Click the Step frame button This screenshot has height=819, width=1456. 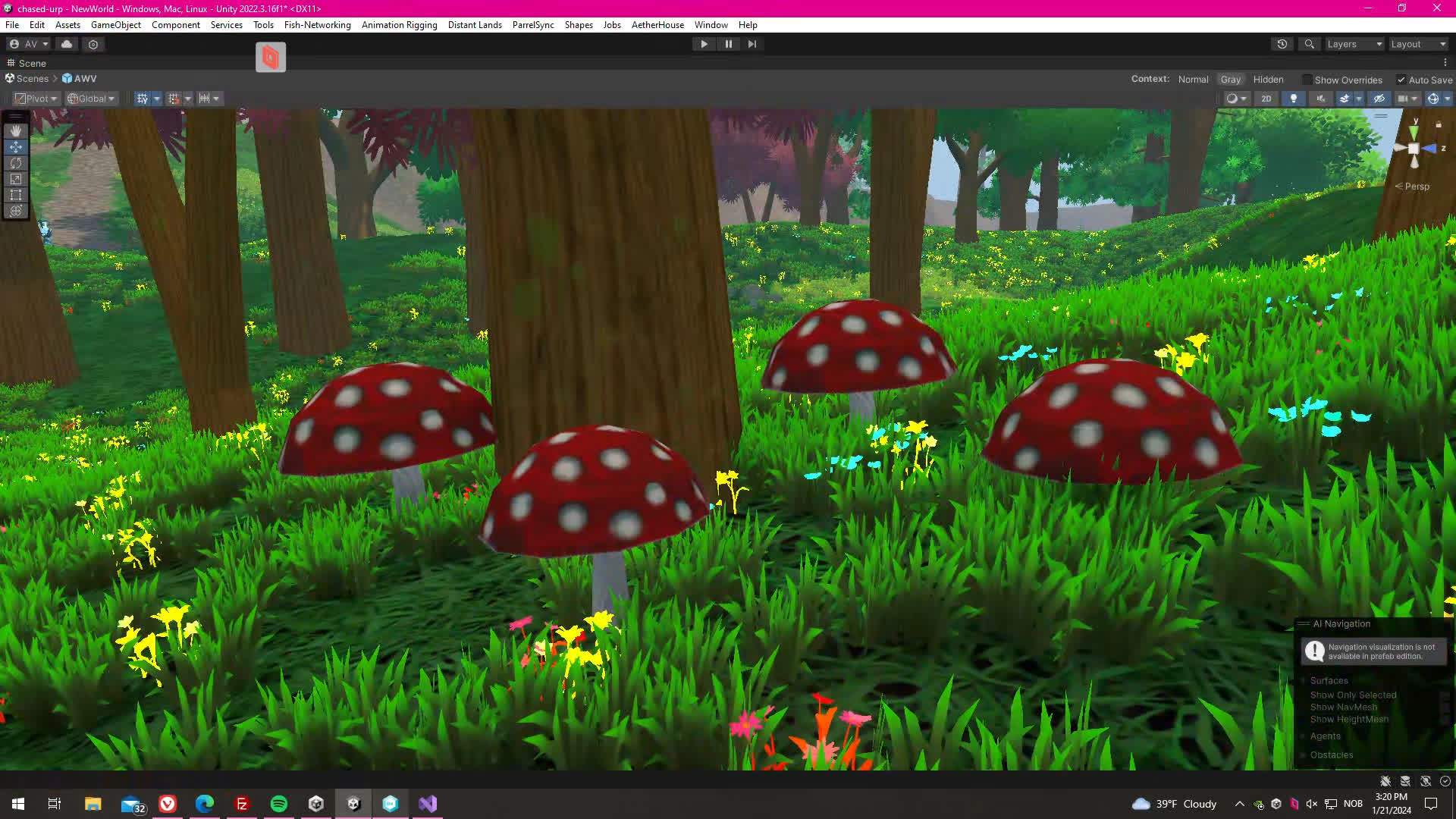pyautogui.click(x=752, y=44)
